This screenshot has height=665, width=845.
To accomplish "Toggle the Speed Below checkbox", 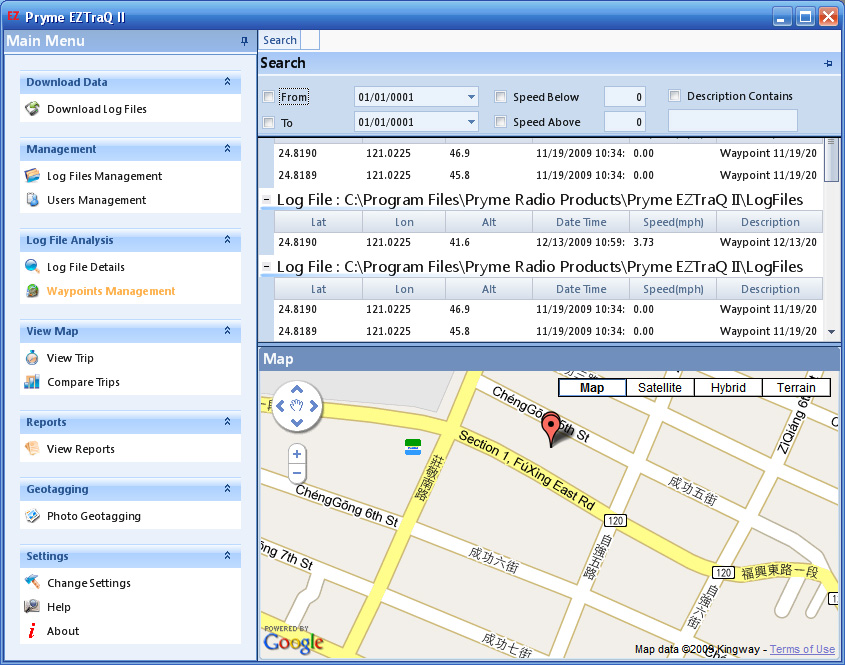I will 501,96.
